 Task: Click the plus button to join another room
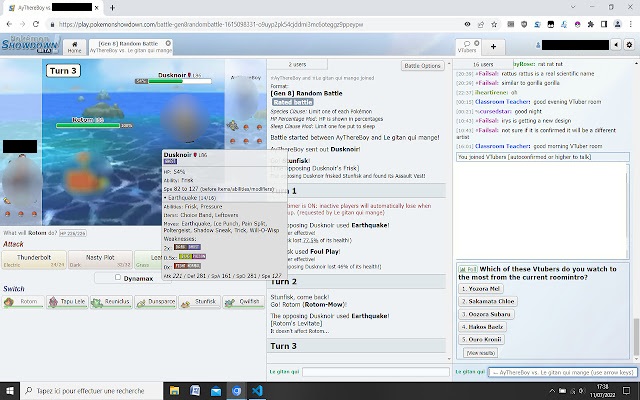[493, 47]
